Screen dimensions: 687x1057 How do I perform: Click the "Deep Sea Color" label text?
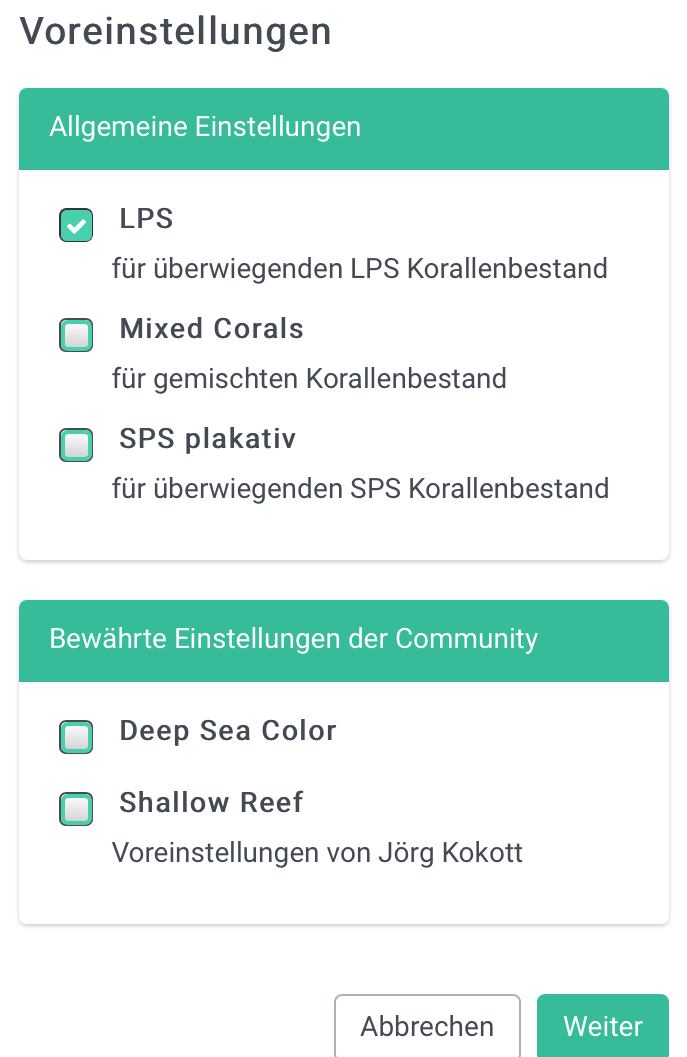click(227, 731)
